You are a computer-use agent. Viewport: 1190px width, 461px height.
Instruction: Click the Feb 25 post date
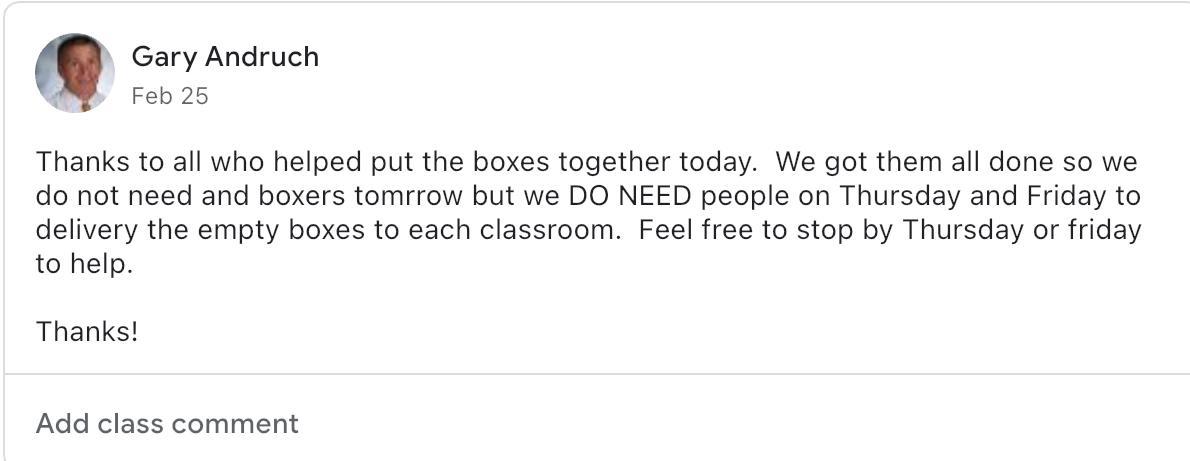[x=169, y=96]
